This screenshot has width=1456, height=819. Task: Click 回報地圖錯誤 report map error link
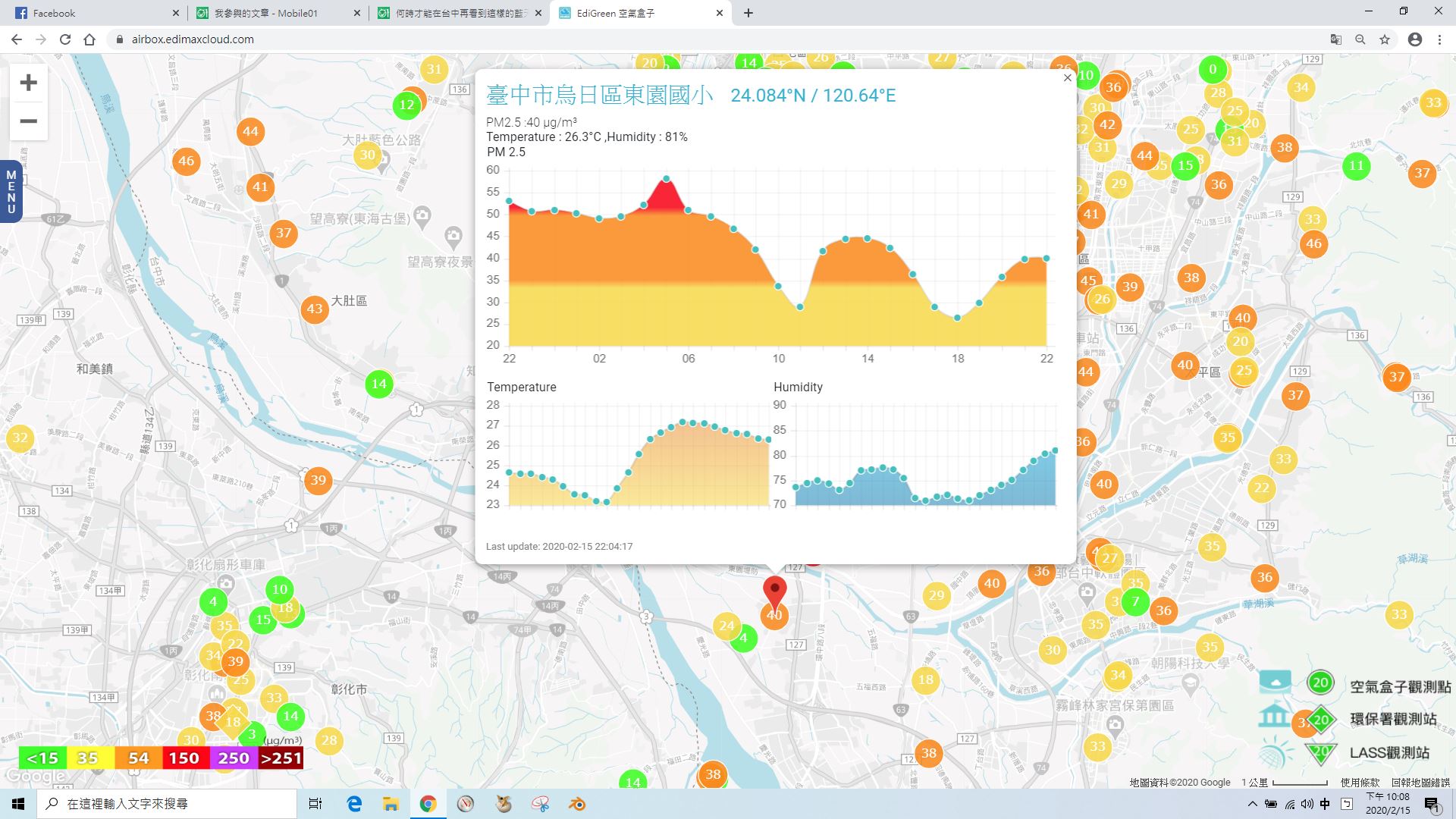tap(1420, 783)
